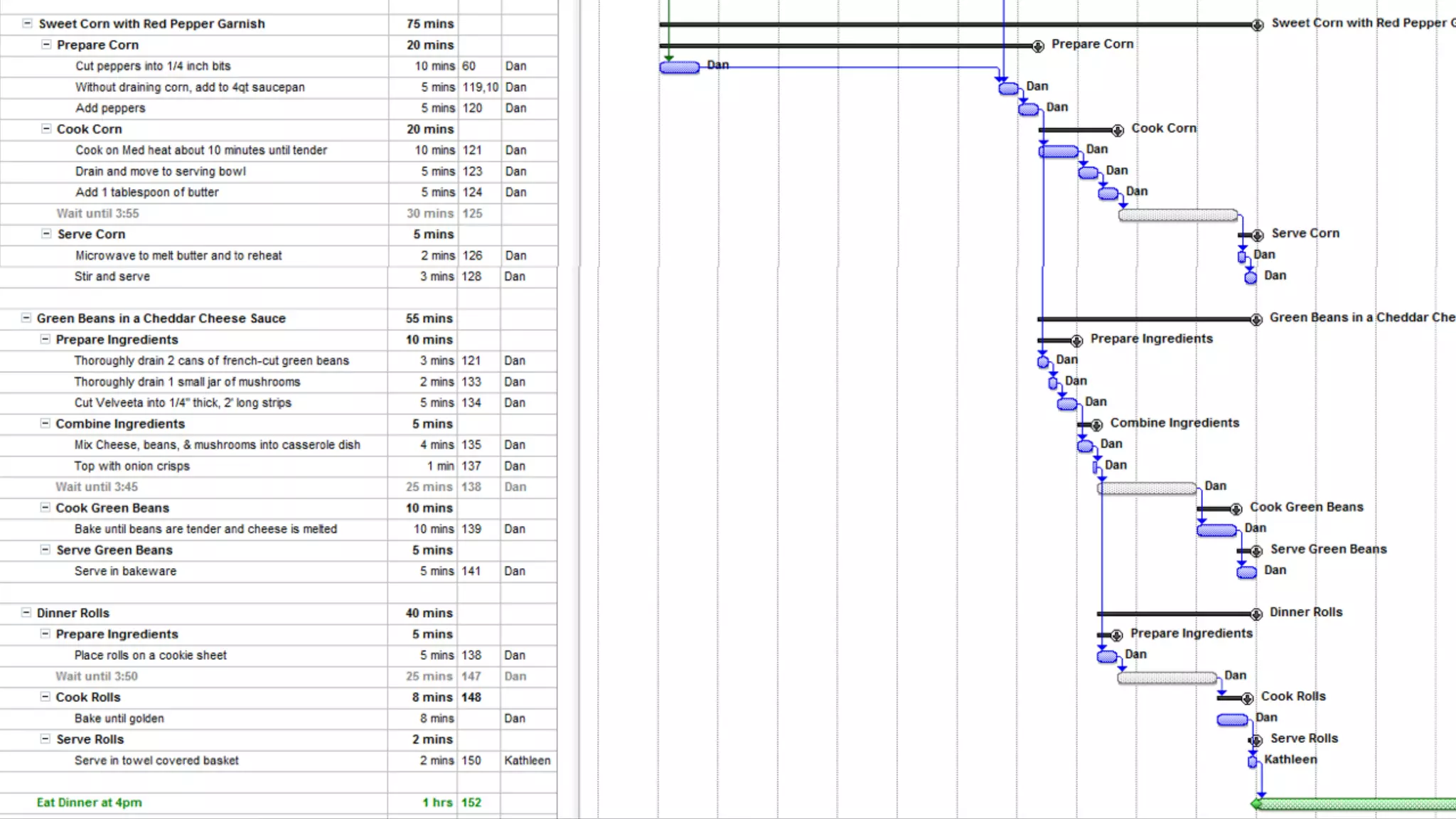Click the gray Wait until 3:55 bar
Image resolution: width=1456 pixels, height=819 pixels.
(x=1177, y=215)
